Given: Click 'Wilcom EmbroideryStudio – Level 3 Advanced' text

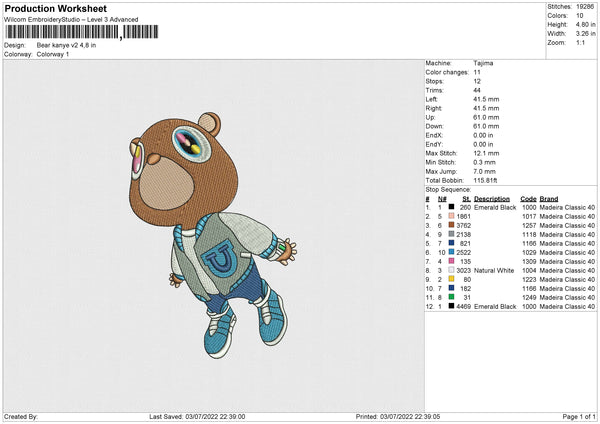Looking at the screenshot, I should point(71,20).
